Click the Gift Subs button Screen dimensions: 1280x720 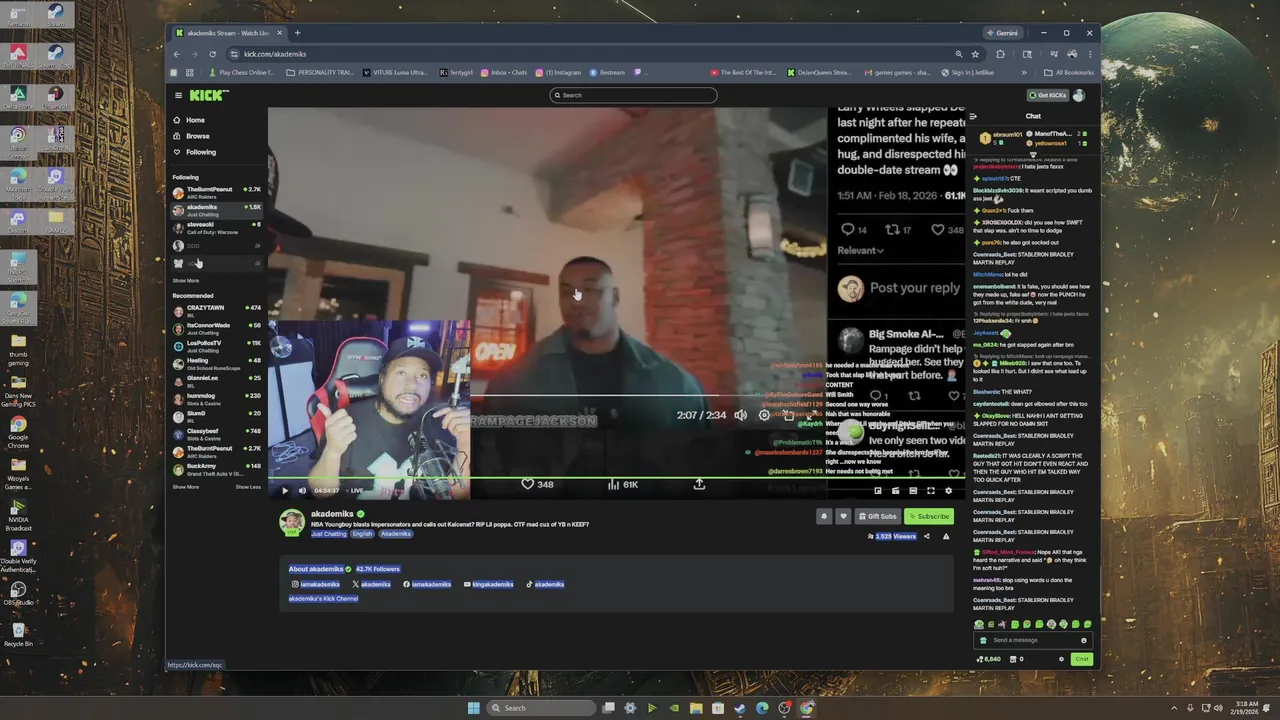(877, 516)
